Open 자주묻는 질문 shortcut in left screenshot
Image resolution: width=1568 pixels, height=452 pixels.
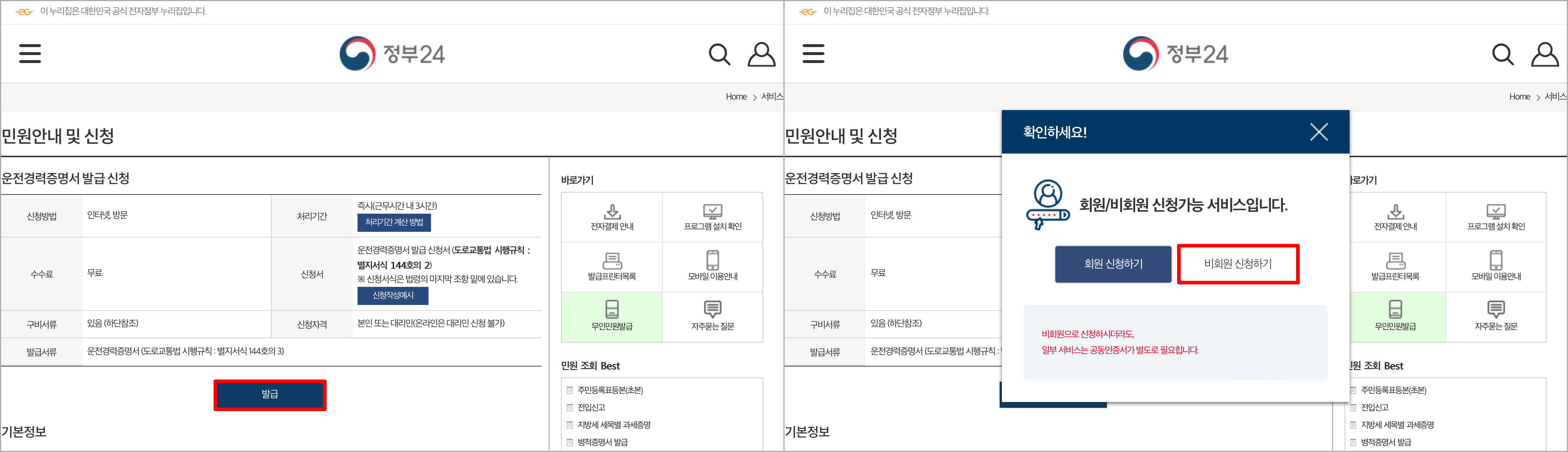[712, 317]
